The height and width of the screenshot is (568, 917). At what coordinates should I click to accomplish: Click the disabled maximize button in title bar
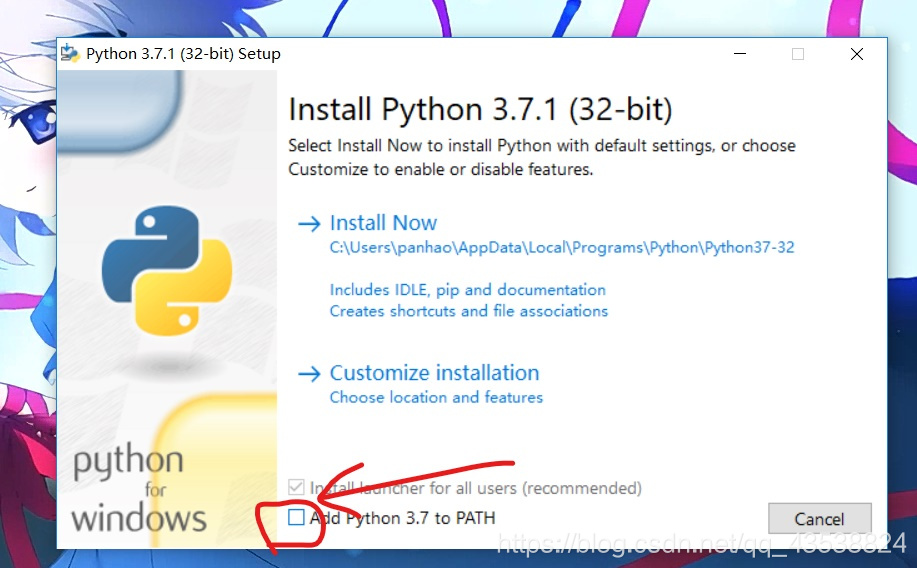798,54
